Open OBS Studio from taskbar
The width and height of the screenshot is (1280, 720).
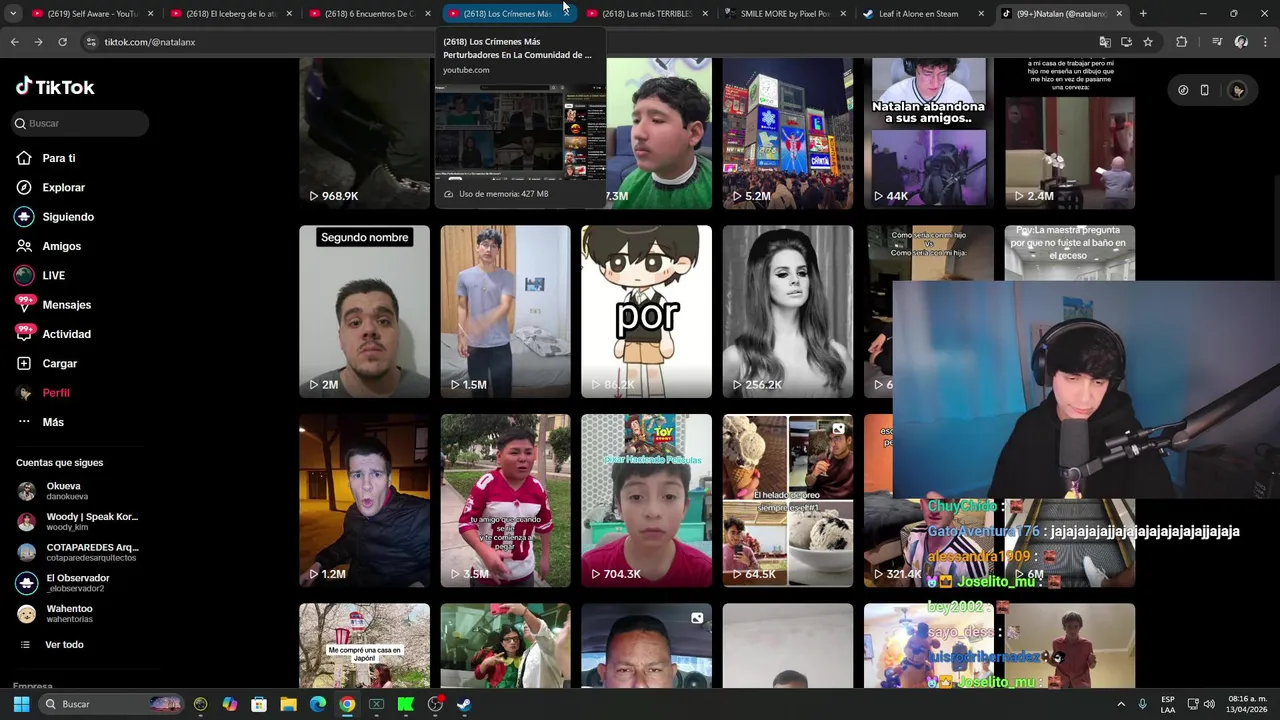tap(435, 704)
